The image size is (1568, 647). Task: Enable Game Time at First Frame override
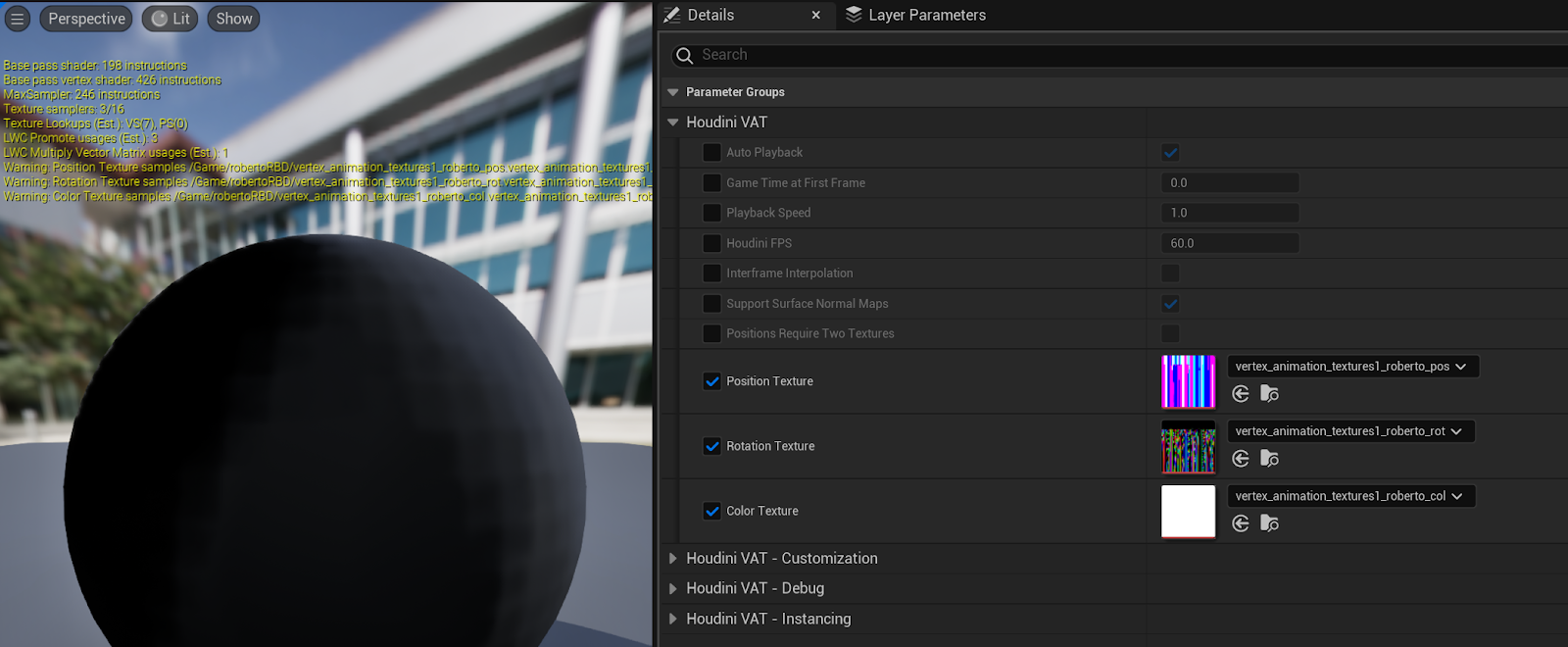click(712, 183)
